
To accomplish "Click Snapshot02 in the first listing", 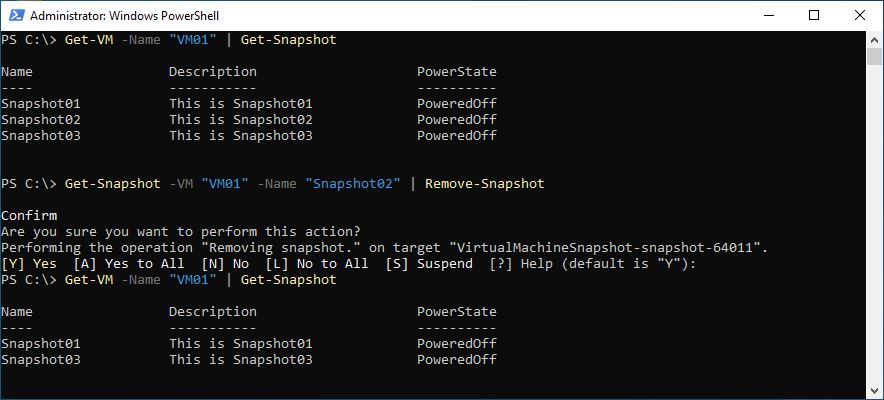I will click(x=41, y=119).
